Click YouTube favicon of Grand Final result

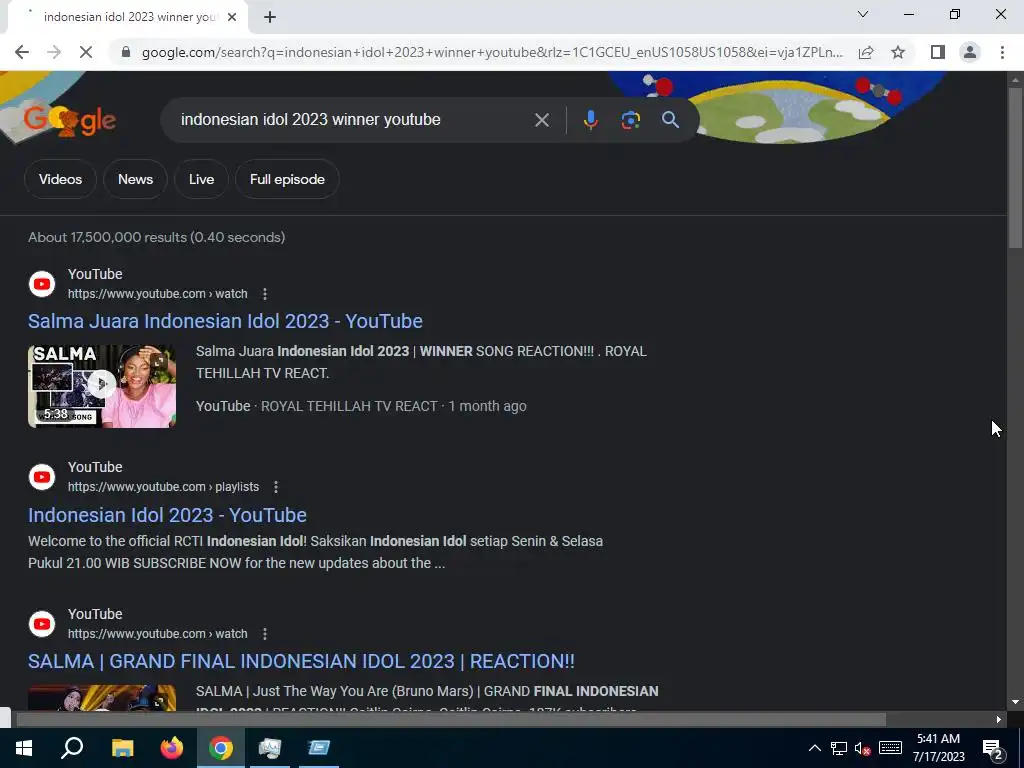click(x=42, y=624)
